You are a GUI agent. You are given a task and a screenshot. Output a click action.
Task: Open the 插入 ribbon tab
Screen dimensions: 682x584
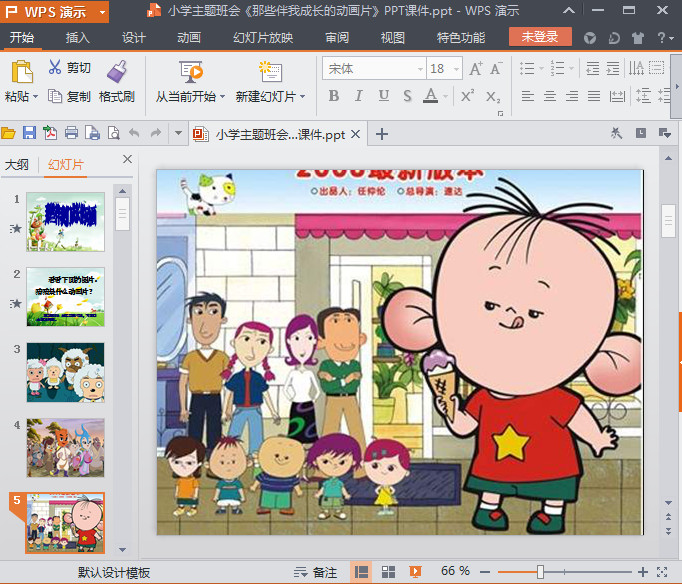click(x=77, y=38)
